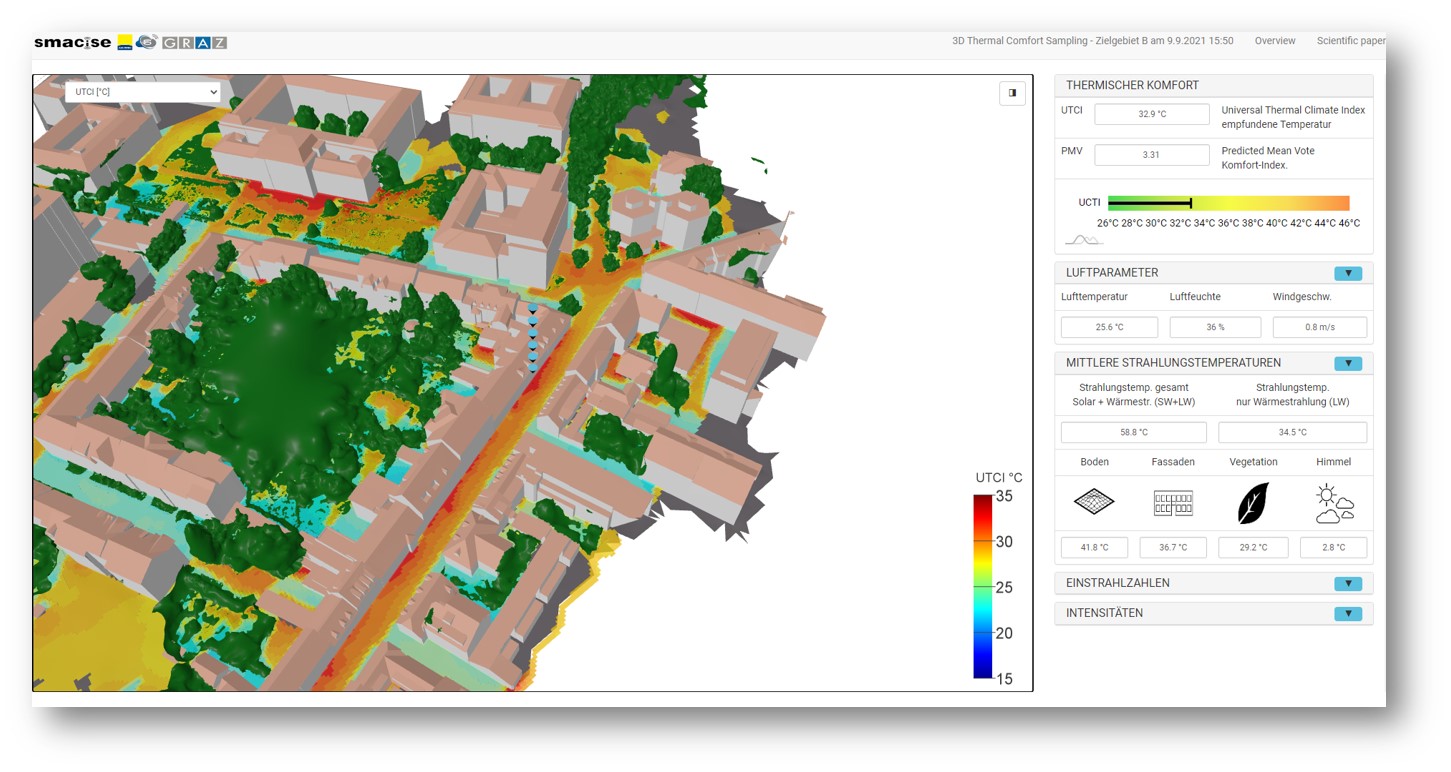Click the Boden ground grid icon

pos(1094,502)
